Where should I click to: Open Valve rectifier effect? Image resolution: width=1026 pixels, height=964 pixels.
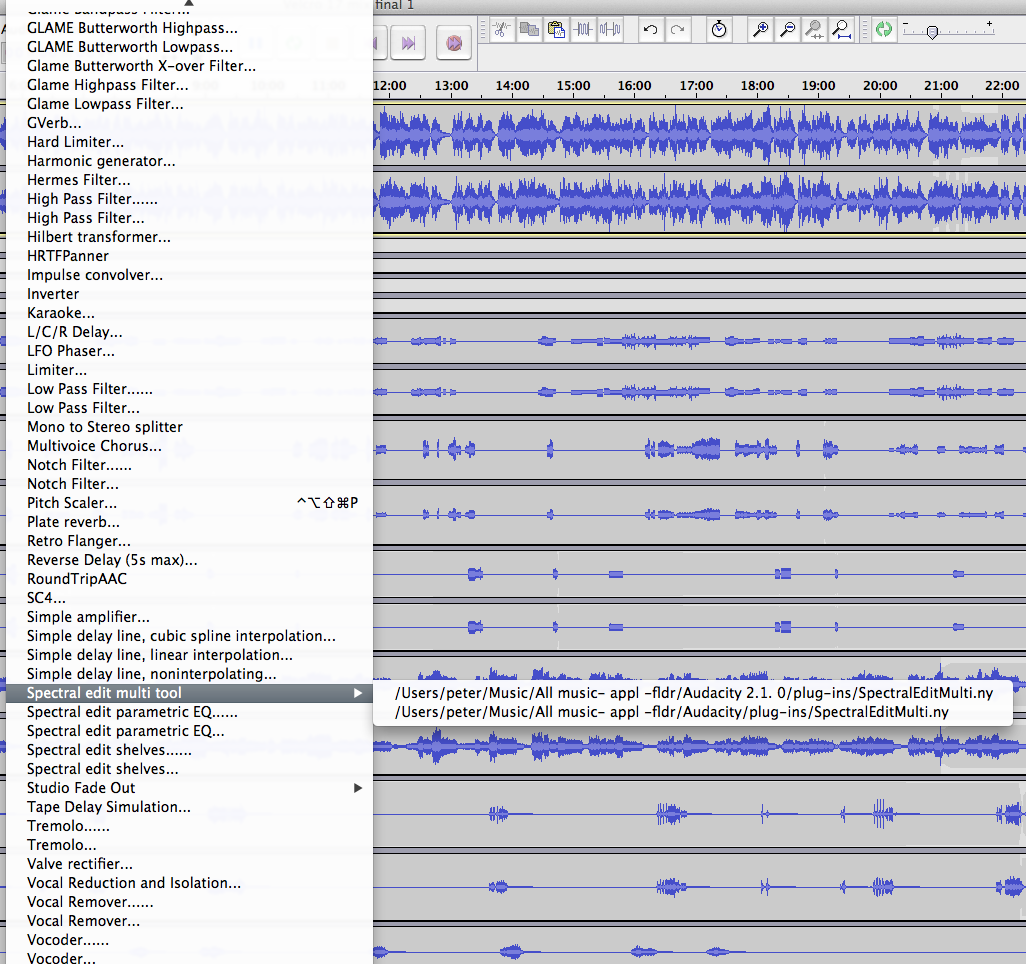pos(189,864)
